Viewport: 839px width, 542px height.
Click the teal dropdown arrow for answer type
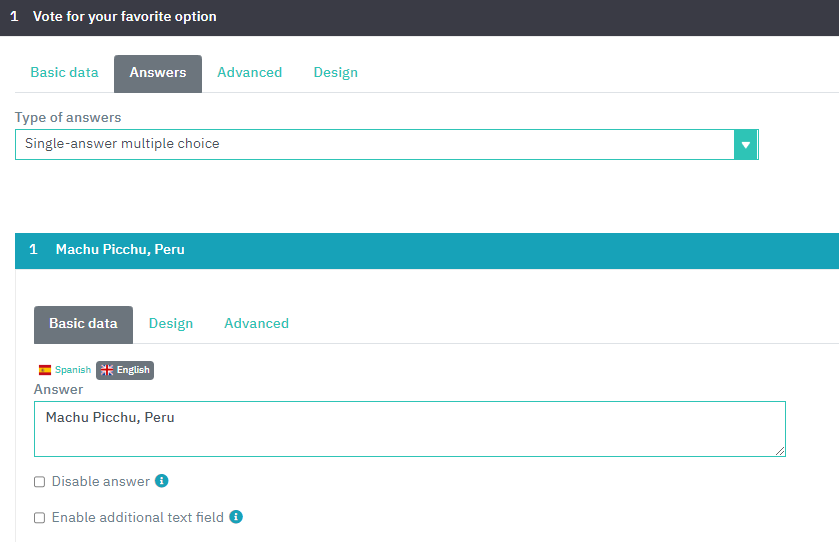coord(746,144)
